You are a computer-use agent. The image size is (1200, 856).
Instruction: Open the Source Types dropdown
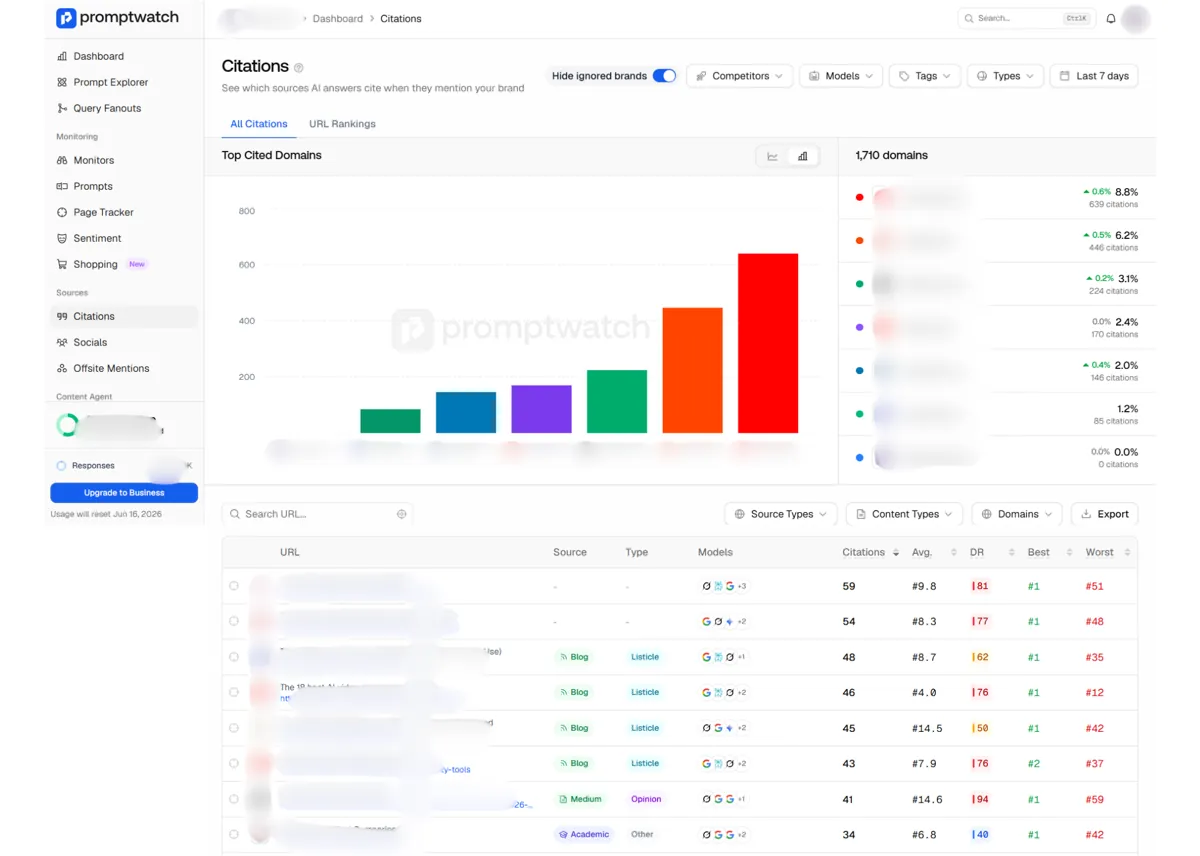781,514
